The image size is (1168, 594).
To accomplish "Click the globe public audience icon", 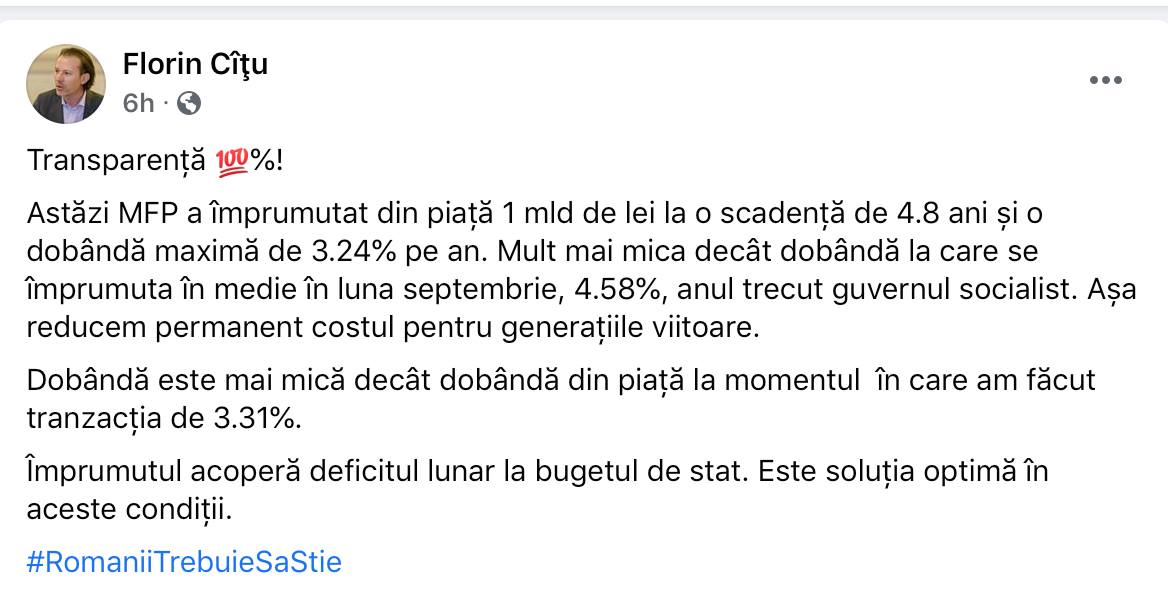I will click(x=188, y=103).
